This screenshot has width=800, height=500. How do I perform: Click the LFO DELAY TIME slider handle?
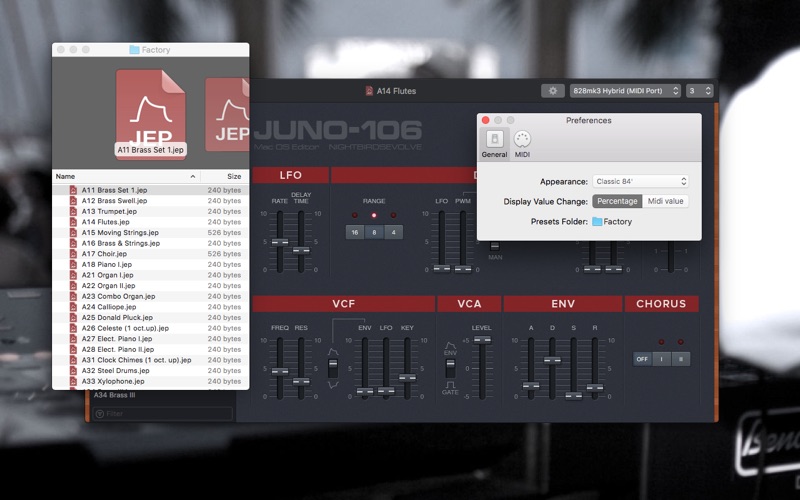(301, 250)
